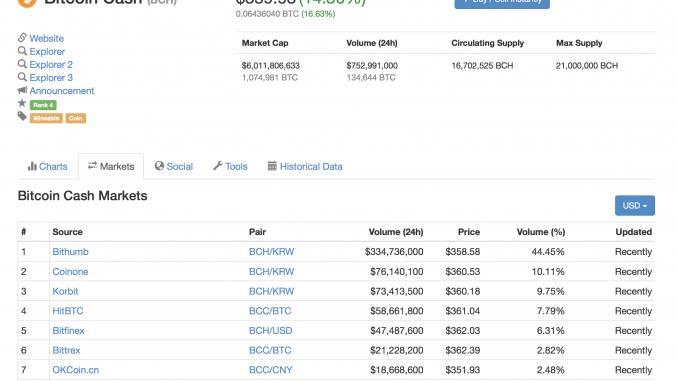Click the BCH/KRW pair in Coinone row
The width and height of the screenshot is (678, 381).
(272, 272)
